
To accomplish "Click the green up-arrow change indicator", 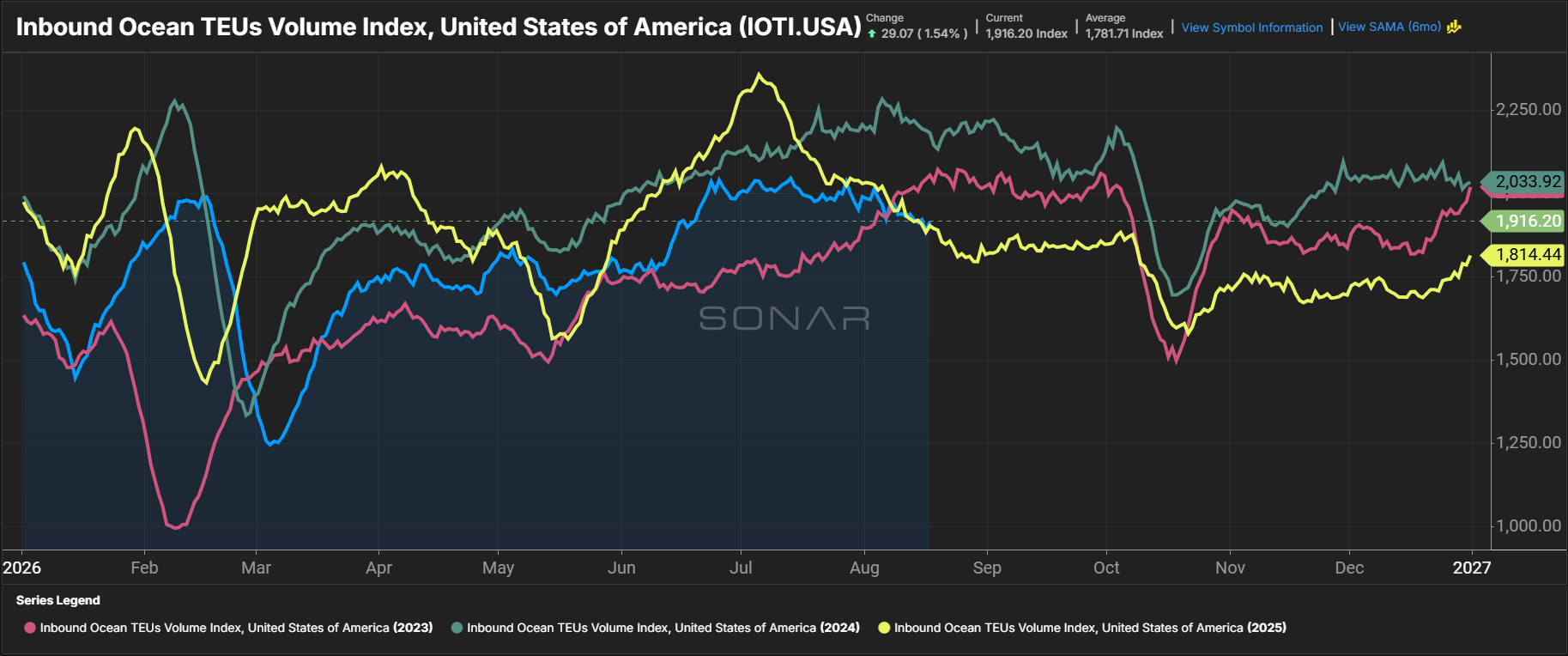I will pyautogui.click(x=872, y=33).
